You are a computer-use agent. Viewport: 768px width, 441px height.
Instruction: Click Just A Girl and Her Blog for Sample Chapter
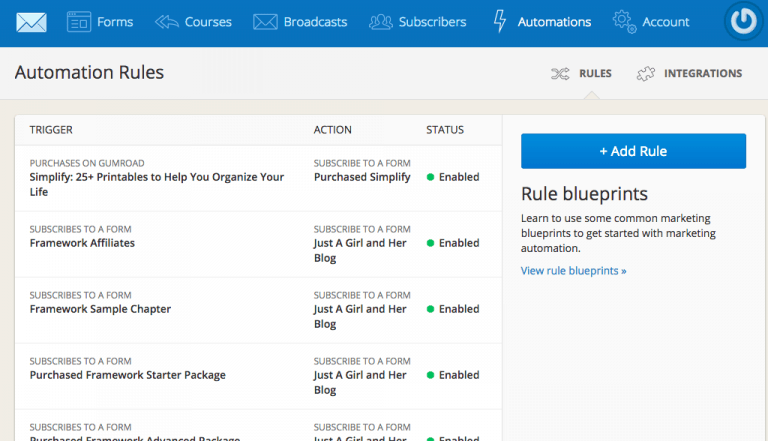point(360,317)
